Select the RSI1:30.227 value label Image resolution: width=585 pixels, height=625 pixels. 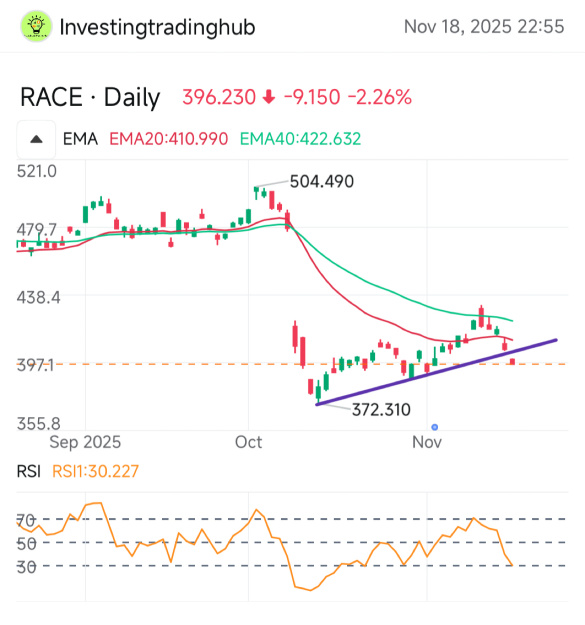pyautogui.click(x=95, y=472)
